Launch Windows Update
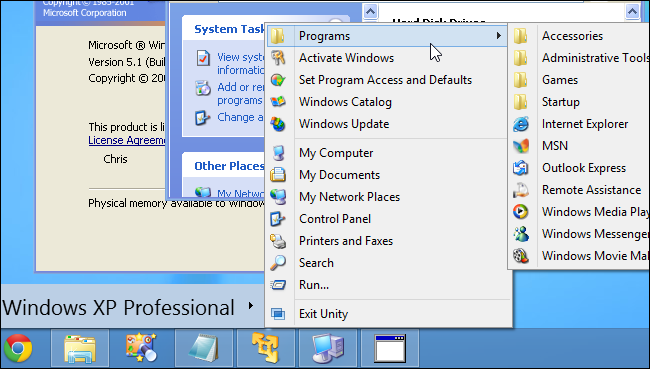 344,124
